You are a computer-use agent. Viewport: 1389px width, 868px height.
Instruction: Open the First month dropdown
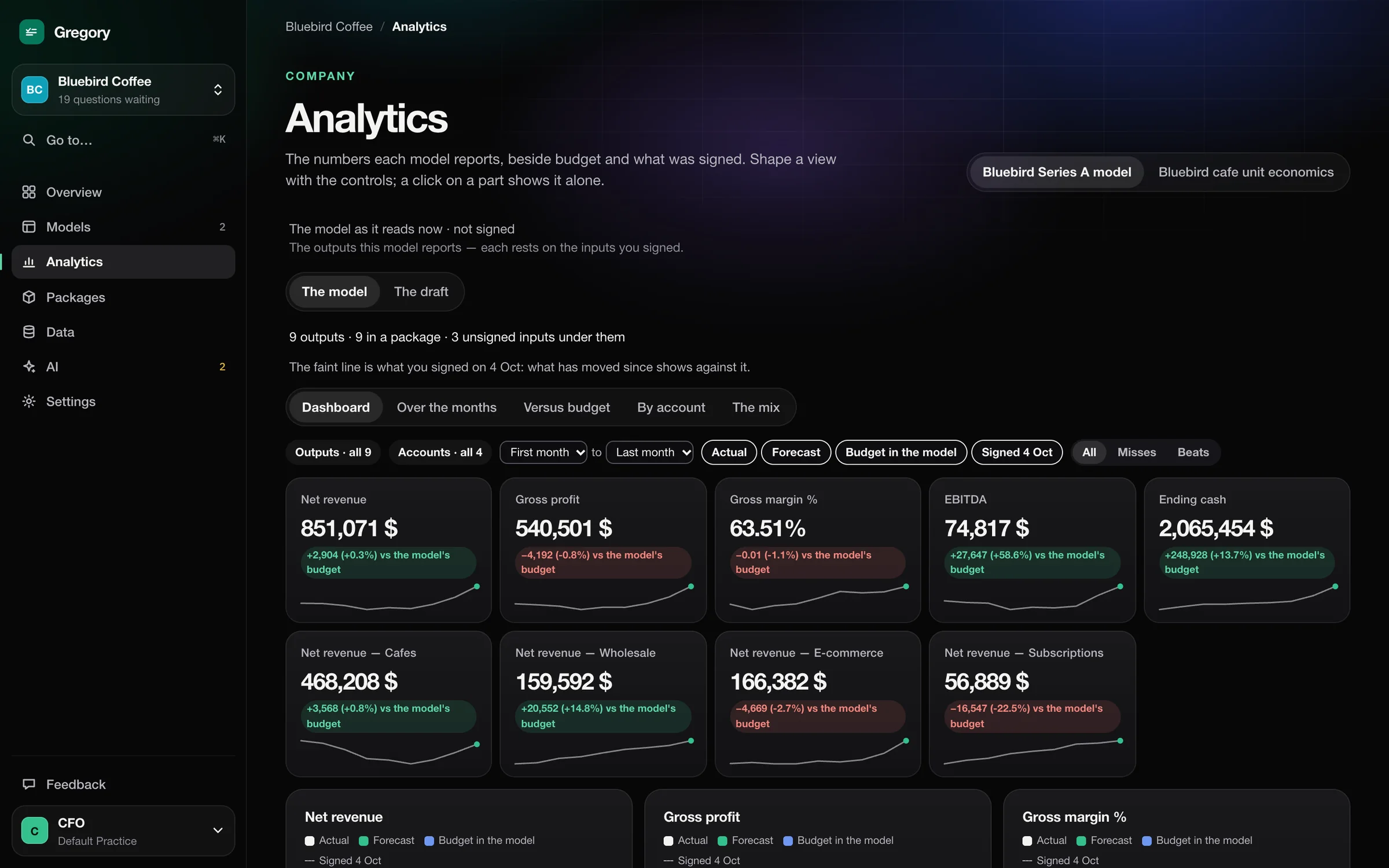tap(543, 453)
